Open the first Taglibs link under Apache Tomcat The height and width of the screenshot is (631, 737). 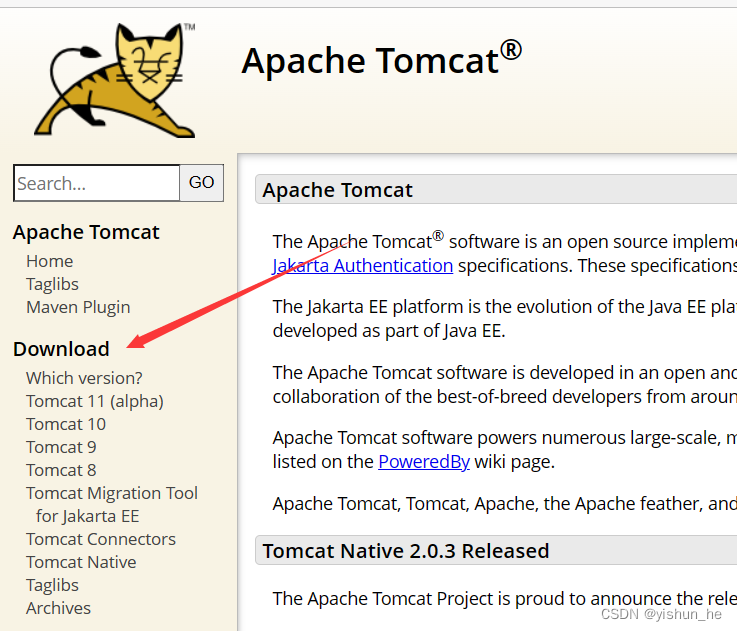52,284
